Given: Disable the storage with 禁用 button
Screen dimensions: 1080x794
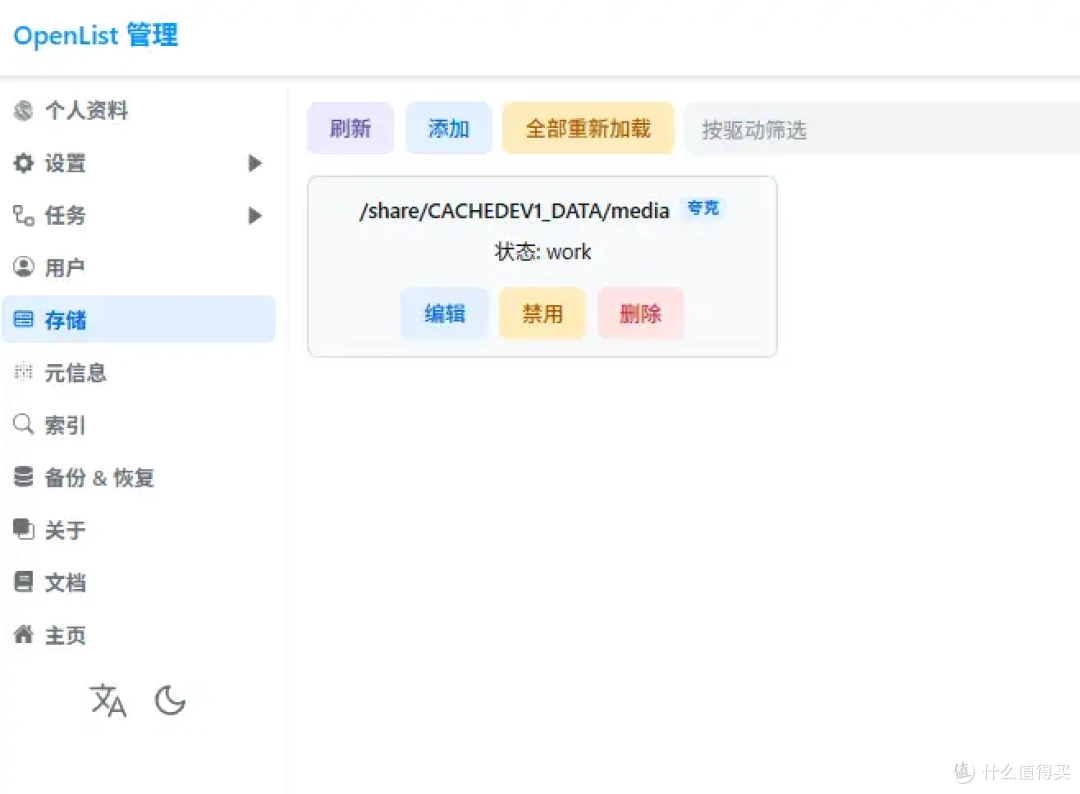Looking at the screenshot, I should 542,313.
